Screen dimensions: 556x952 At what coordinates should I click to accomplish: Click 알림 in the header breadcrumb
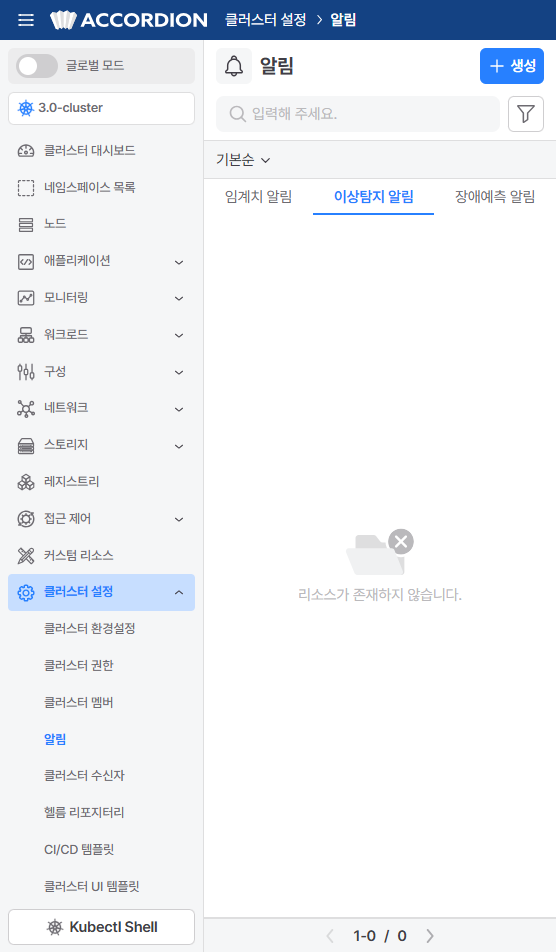pyautogui.click(x=343, y=20)
